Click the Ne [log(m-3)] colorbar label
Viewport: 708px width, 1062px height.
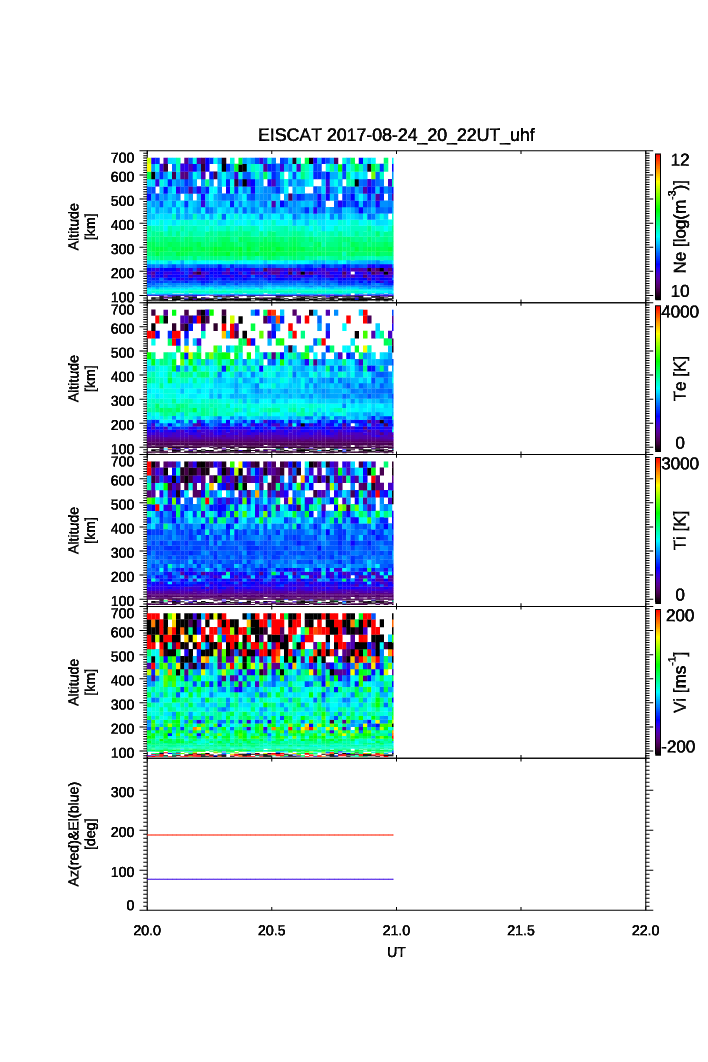click(x=681, y=227)
